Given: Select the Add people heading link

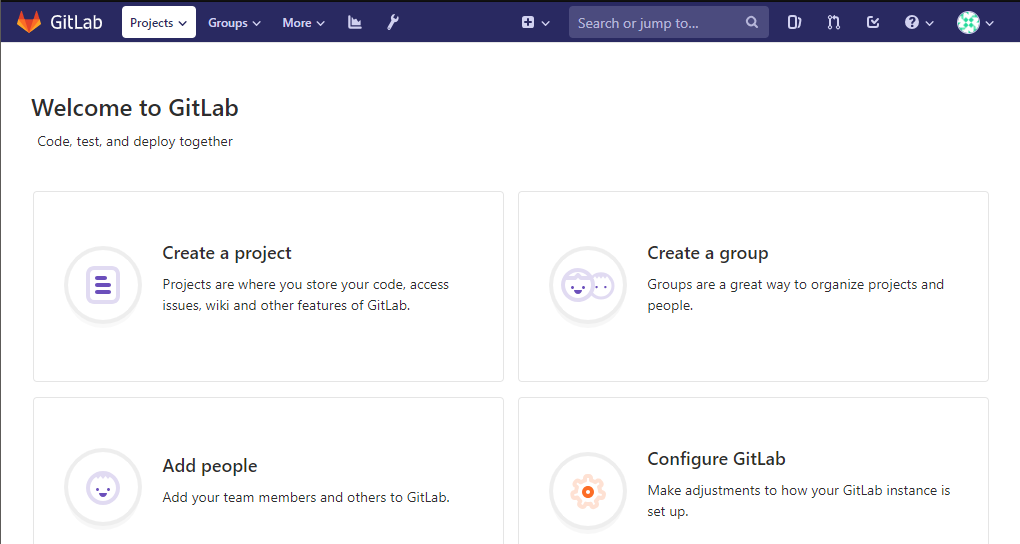Looking at the screenshot, I should point(210,466).
